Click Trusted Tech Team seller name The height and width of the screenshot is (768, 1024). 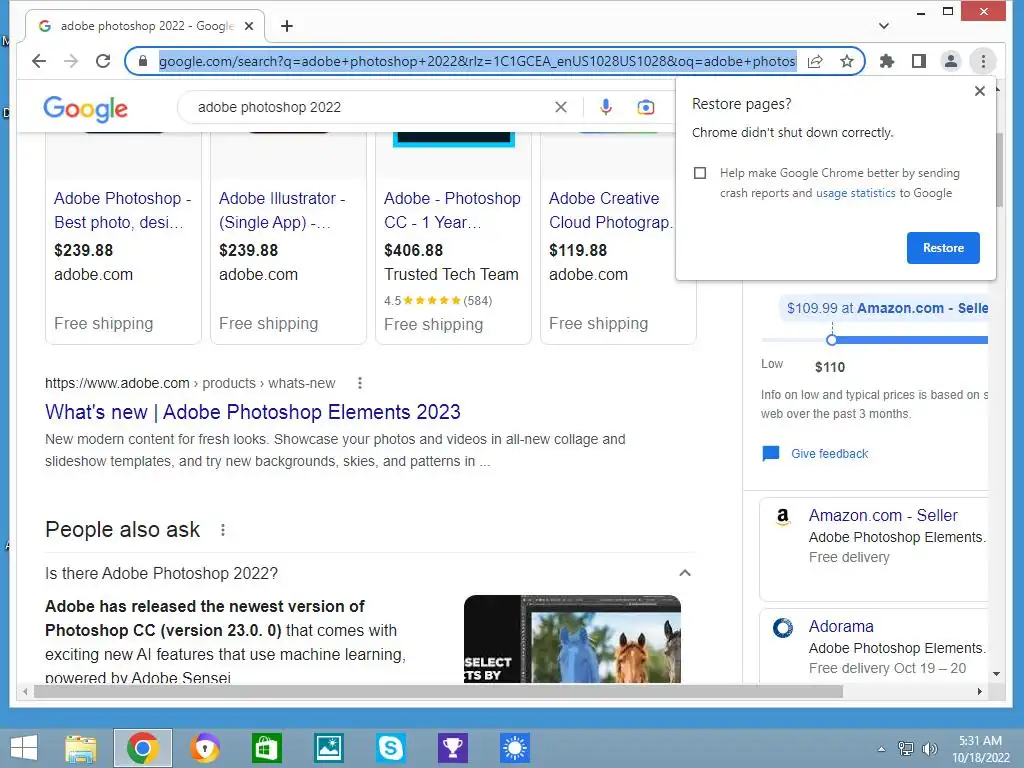pyautogui.click(x=451, y=274)
